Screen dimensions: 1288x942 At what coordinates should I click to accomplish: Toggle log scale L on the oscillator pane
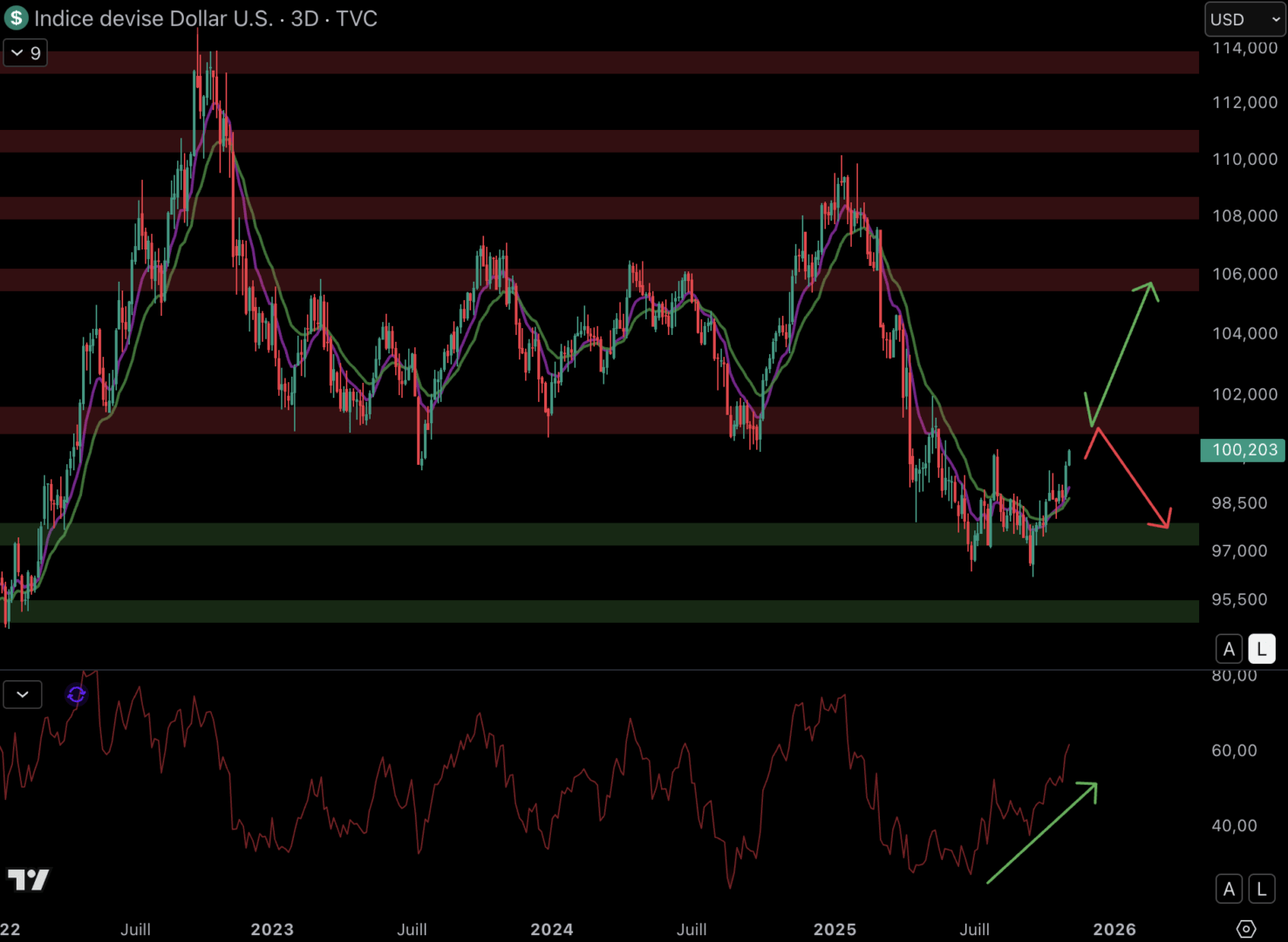click(x=1262, y=889)
